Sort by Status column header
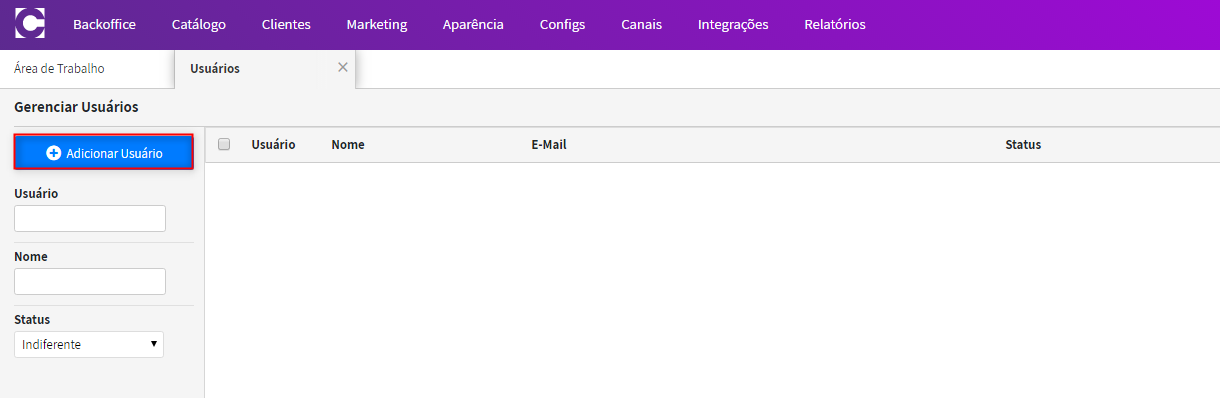 [x=1023, y=145]
